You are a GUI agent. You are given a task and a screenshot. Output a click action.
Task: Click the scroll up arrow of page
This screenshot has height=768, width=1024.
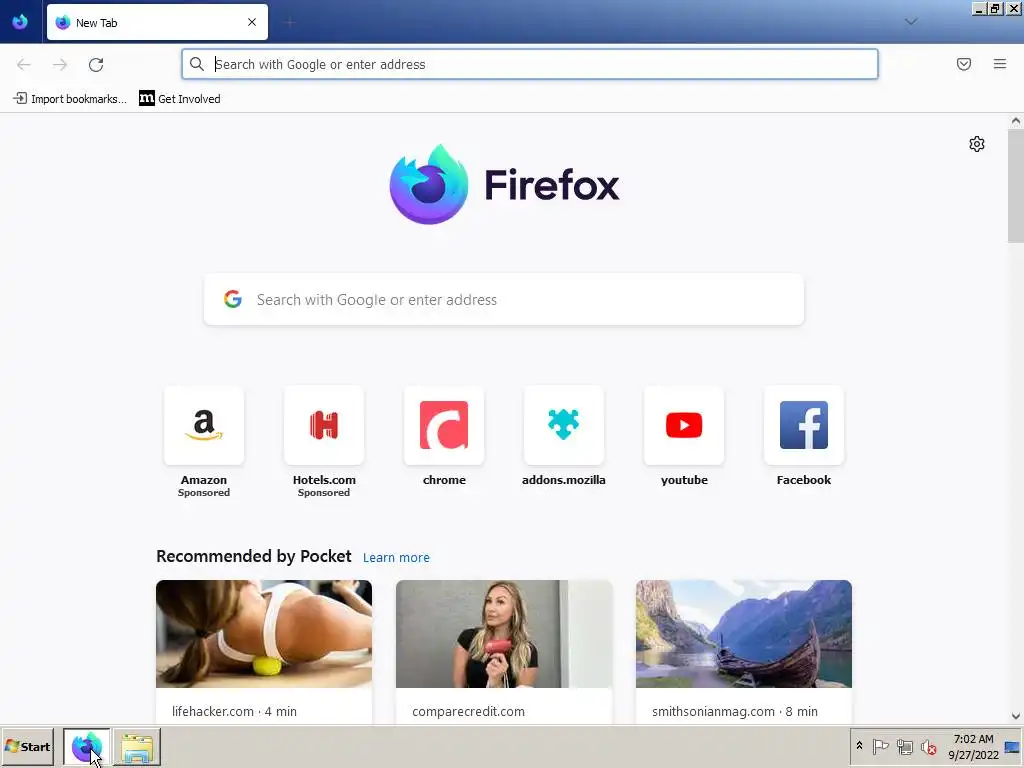coord(1016,121)
